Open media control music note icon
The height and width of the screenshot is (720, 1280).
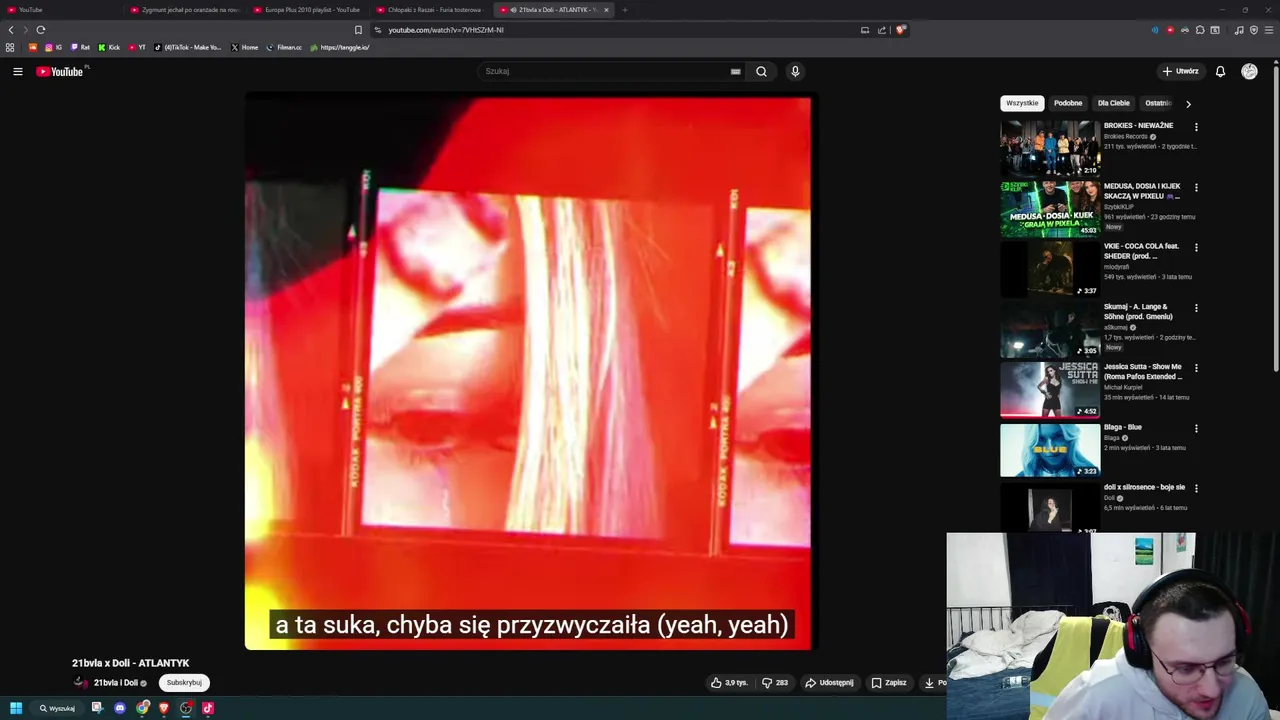pyautogui.click(x=1239, y=30)
